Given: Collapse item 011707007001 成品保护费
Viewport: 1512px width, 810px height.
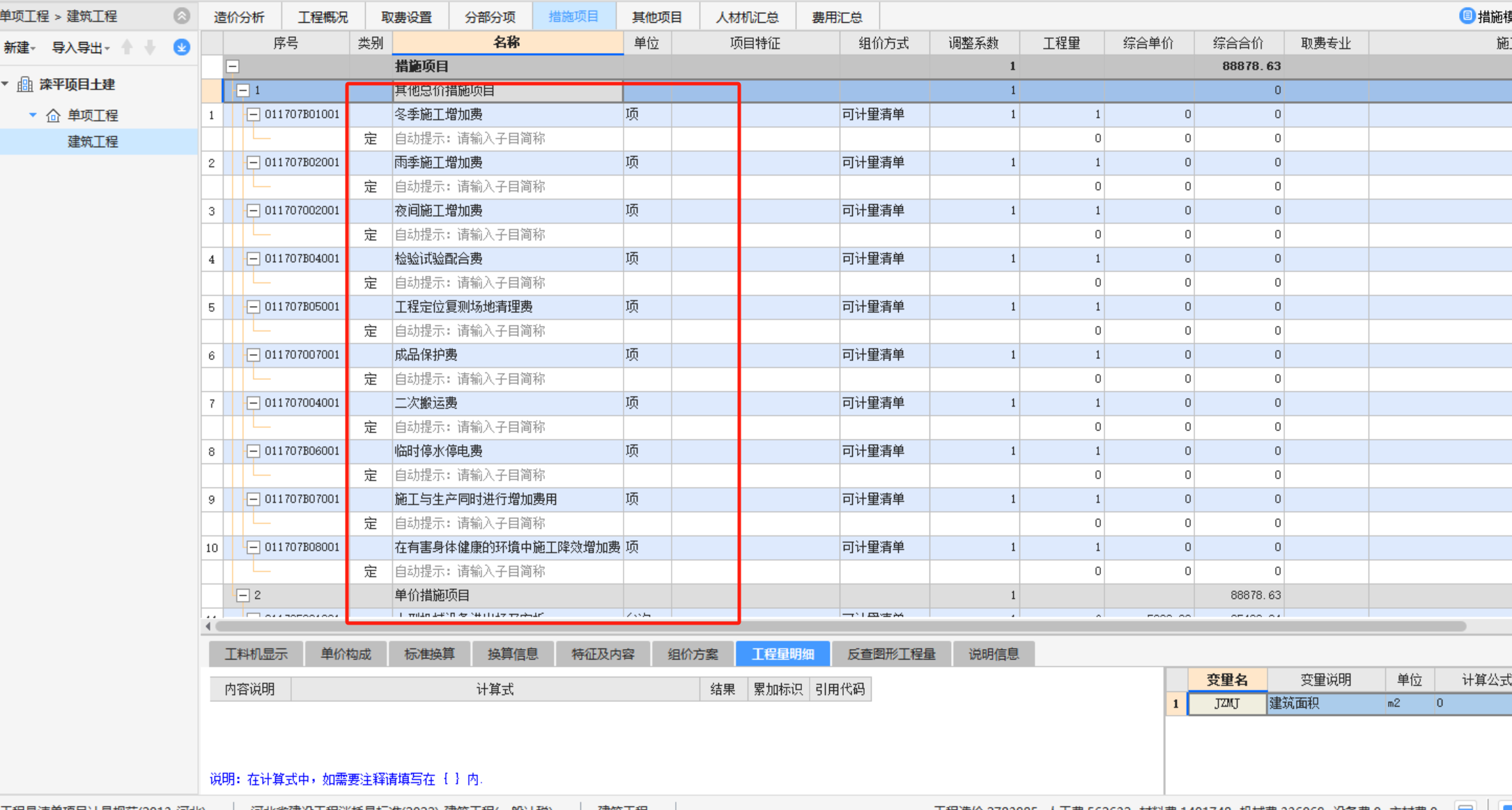Looking at the screenshot, I should pos(253,355).
